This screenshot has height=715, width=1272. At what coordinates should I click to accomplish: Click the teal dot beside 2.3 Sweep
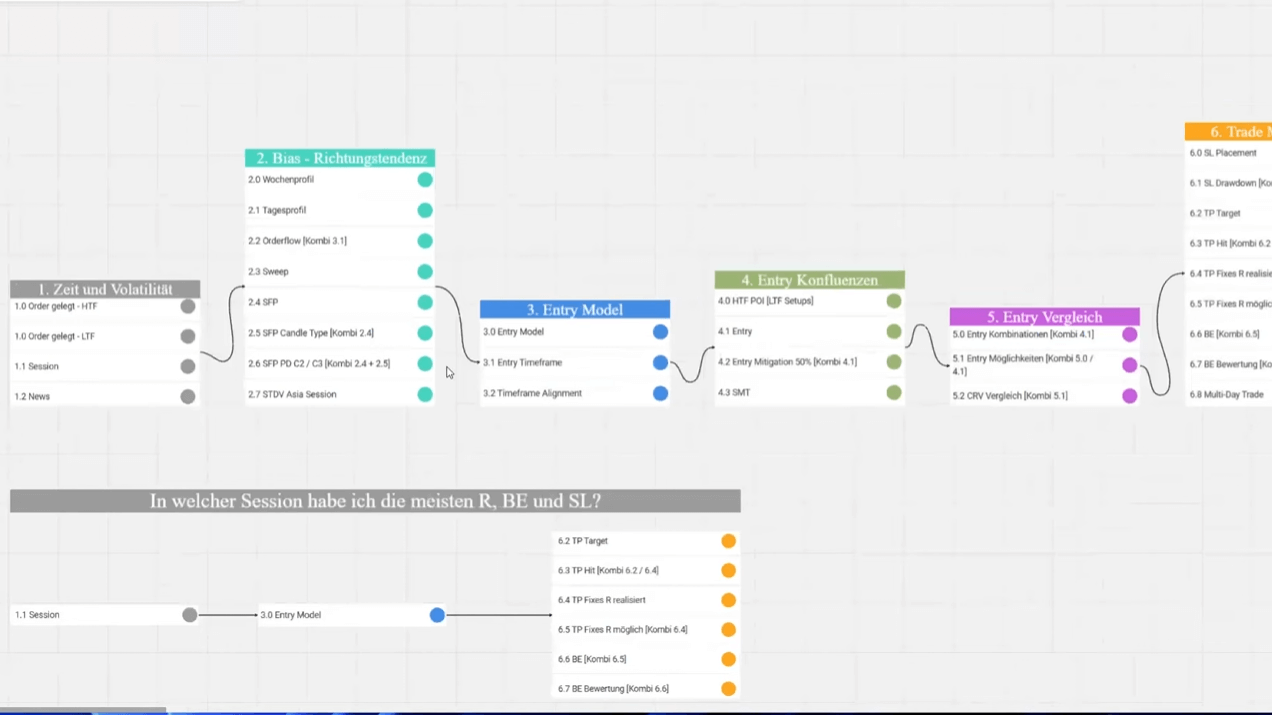(x=425, y=272)
